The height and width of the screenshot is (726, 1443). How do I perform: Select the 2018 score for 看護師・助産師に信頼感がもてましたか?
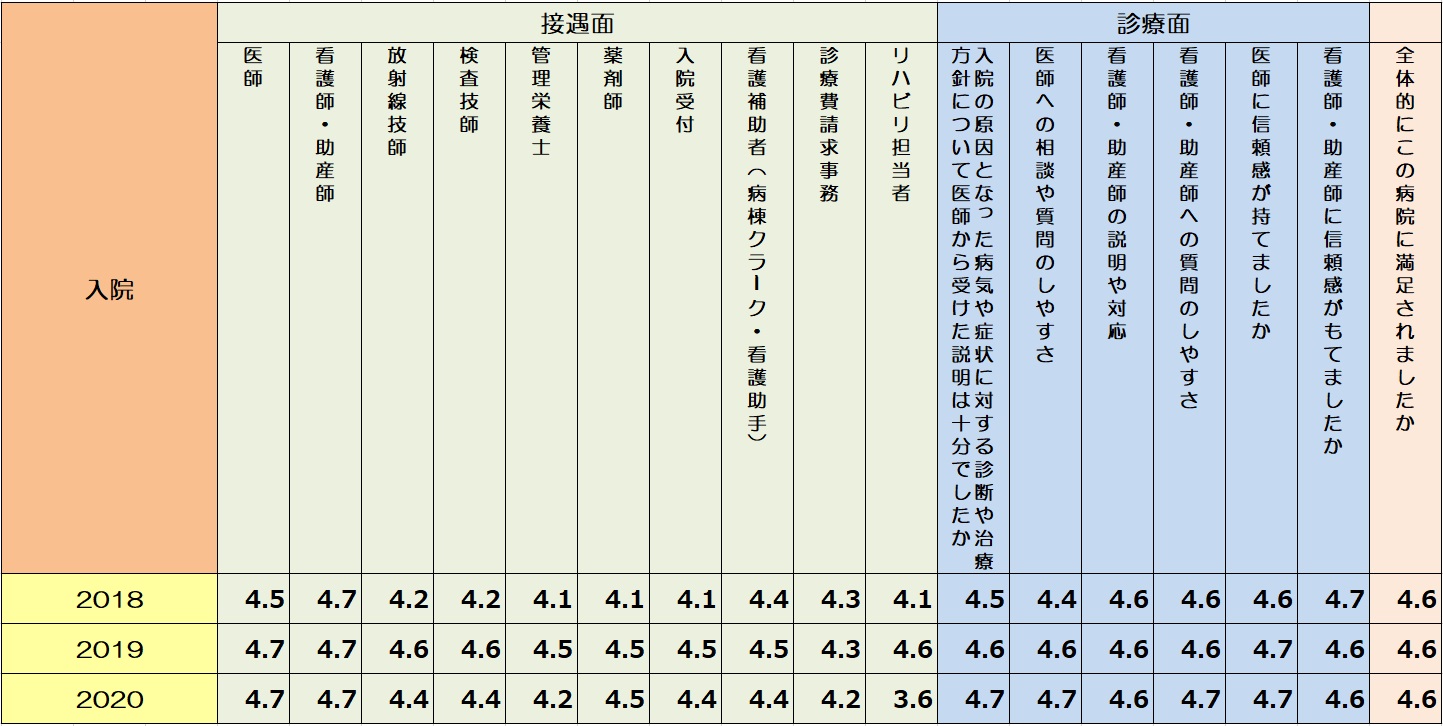tap(1334, 599)
